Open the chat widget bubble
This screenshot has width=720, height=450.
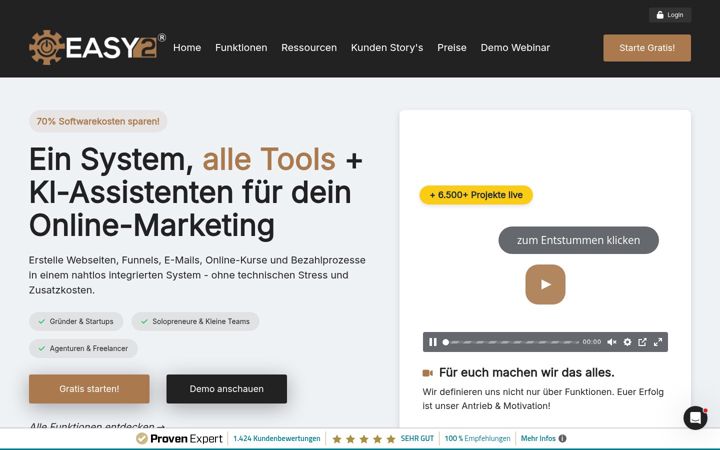click(x=695, y=418)
